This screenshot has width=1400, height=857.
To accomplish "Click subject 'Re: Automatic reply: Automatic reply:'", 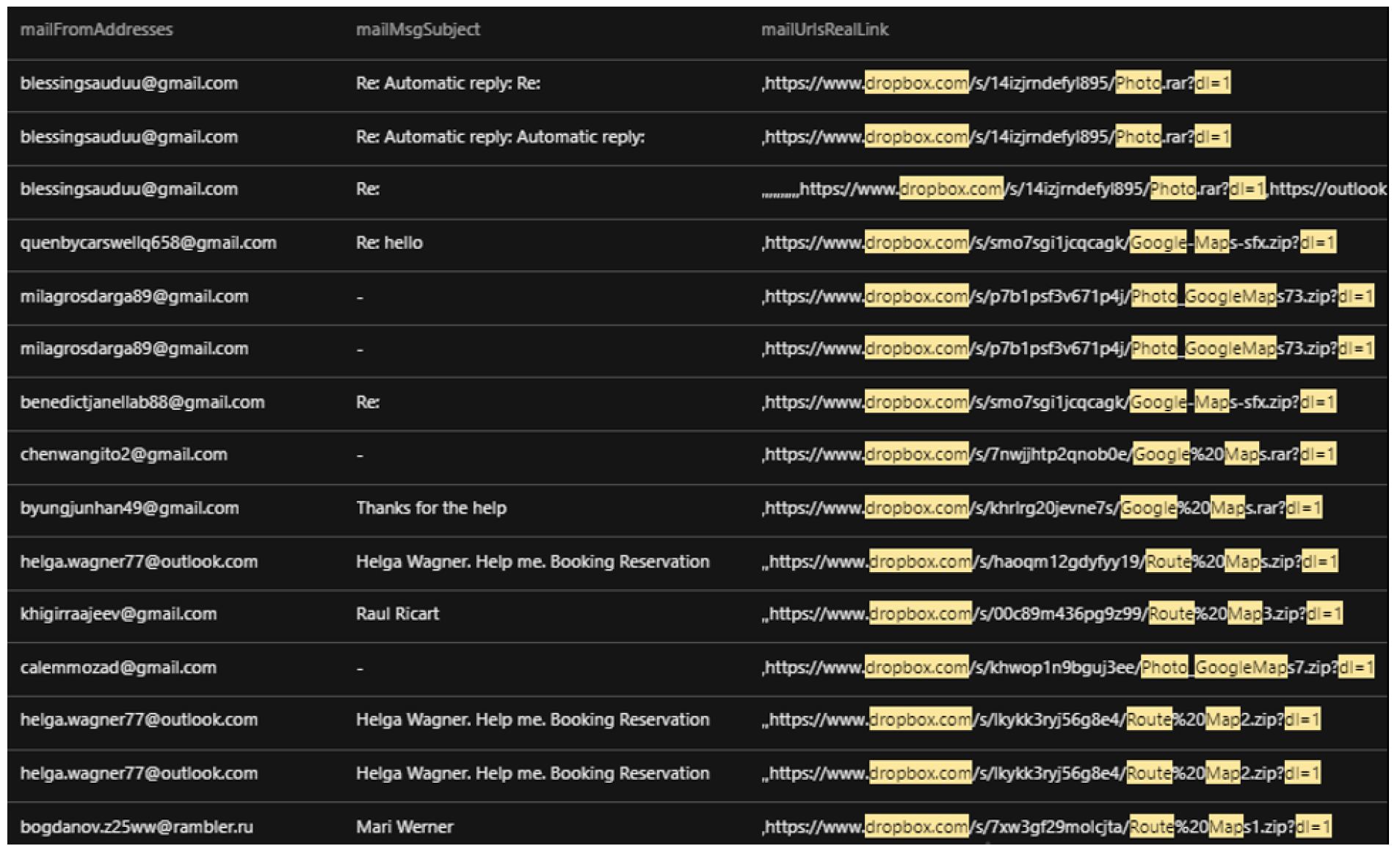I will point(500,137).
